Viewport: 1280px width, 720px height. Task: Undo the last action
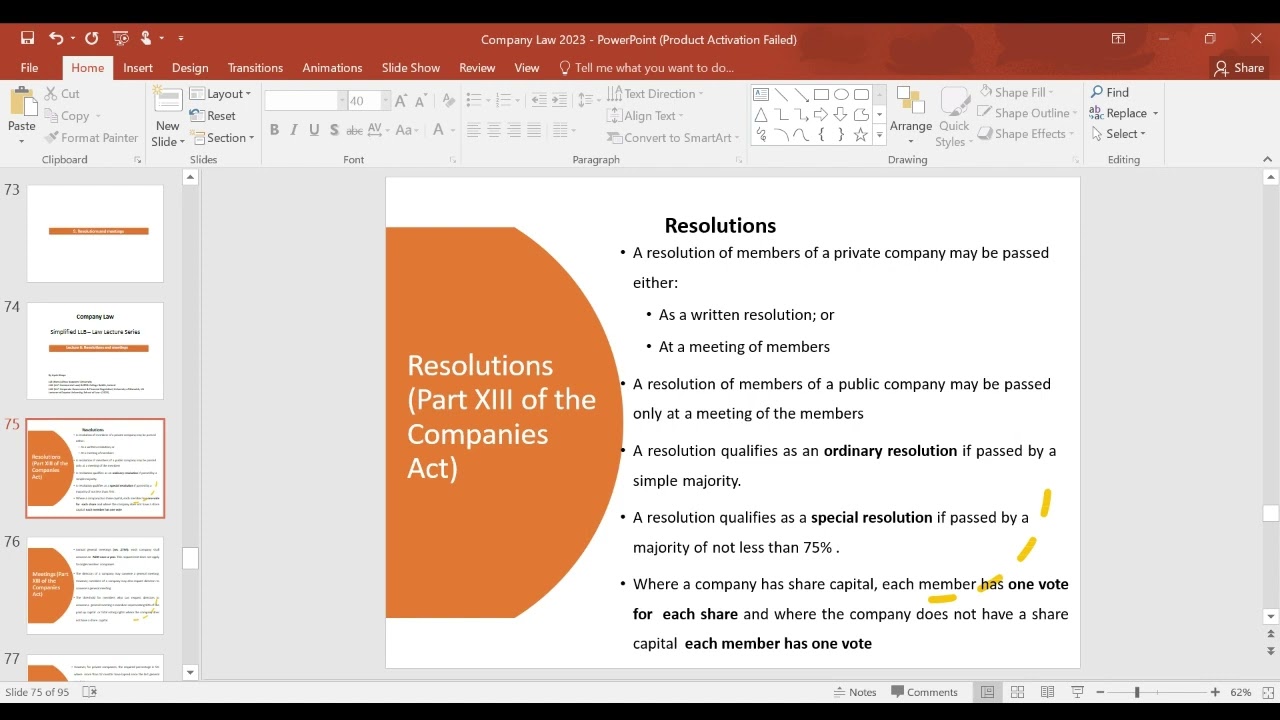tap(56, 39)
